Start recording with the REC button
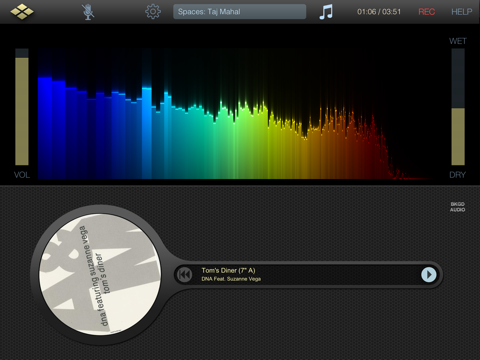This screenshot has width=480, height=360. pyautogui.click(x=426, y=12)
